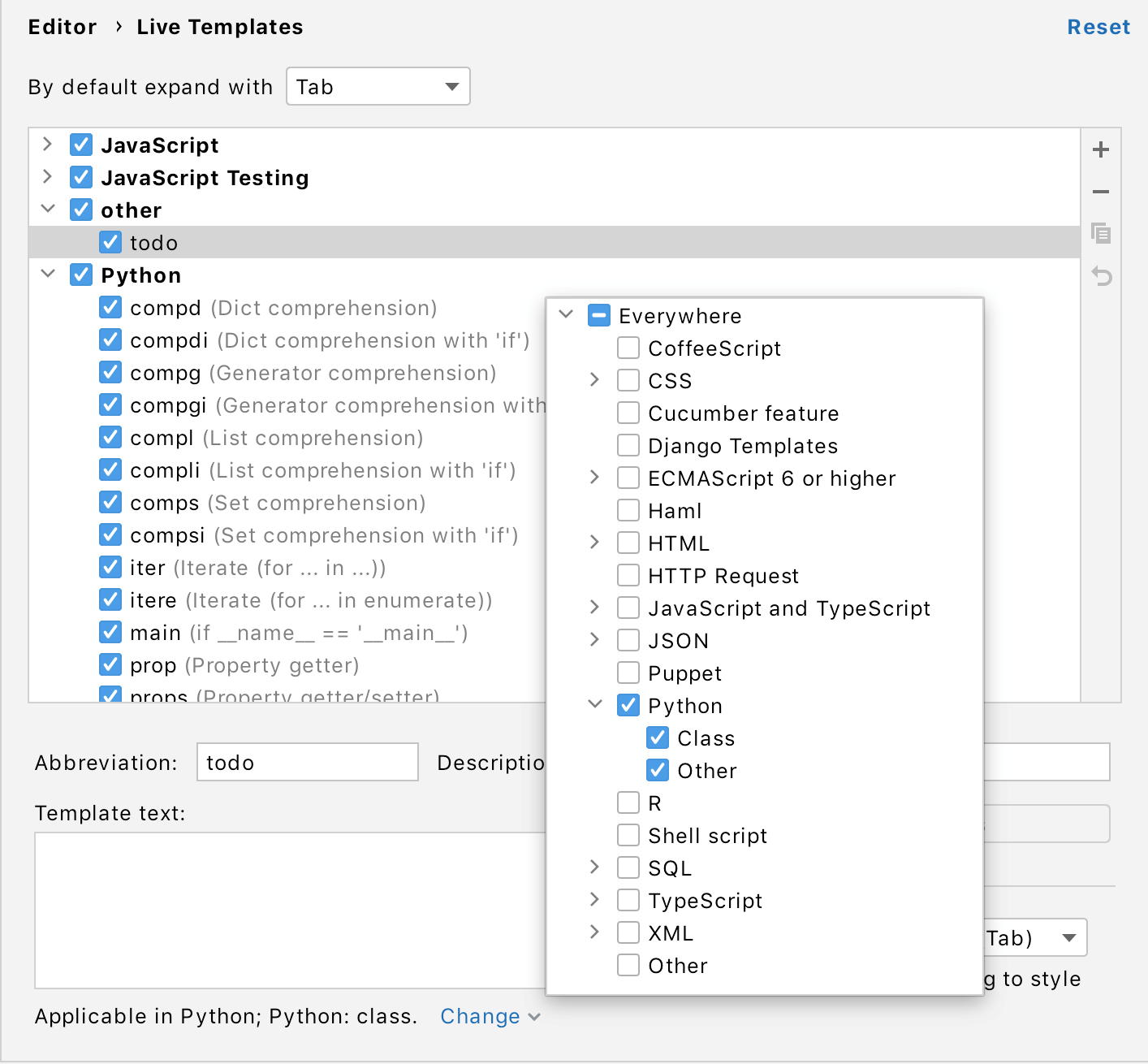
Task: Add a new live template
Action: 1101,149
